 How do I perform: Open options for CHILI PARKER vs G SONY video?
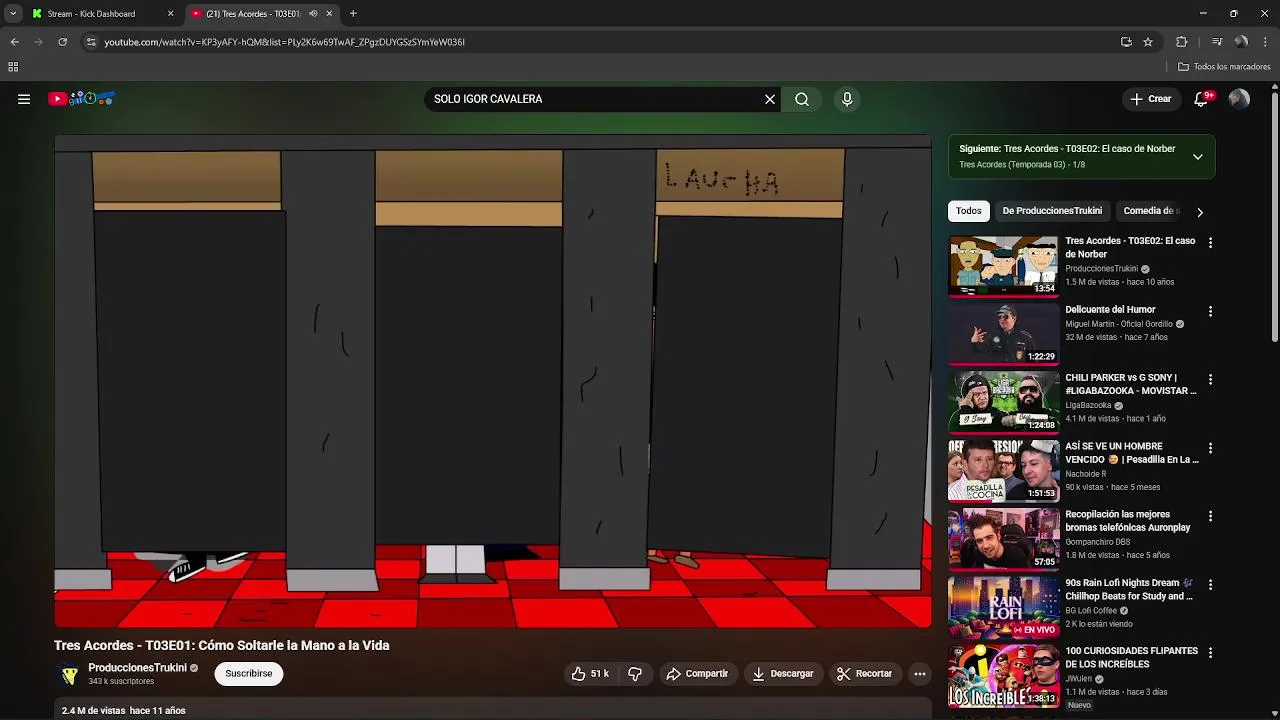click(1210, 380)
